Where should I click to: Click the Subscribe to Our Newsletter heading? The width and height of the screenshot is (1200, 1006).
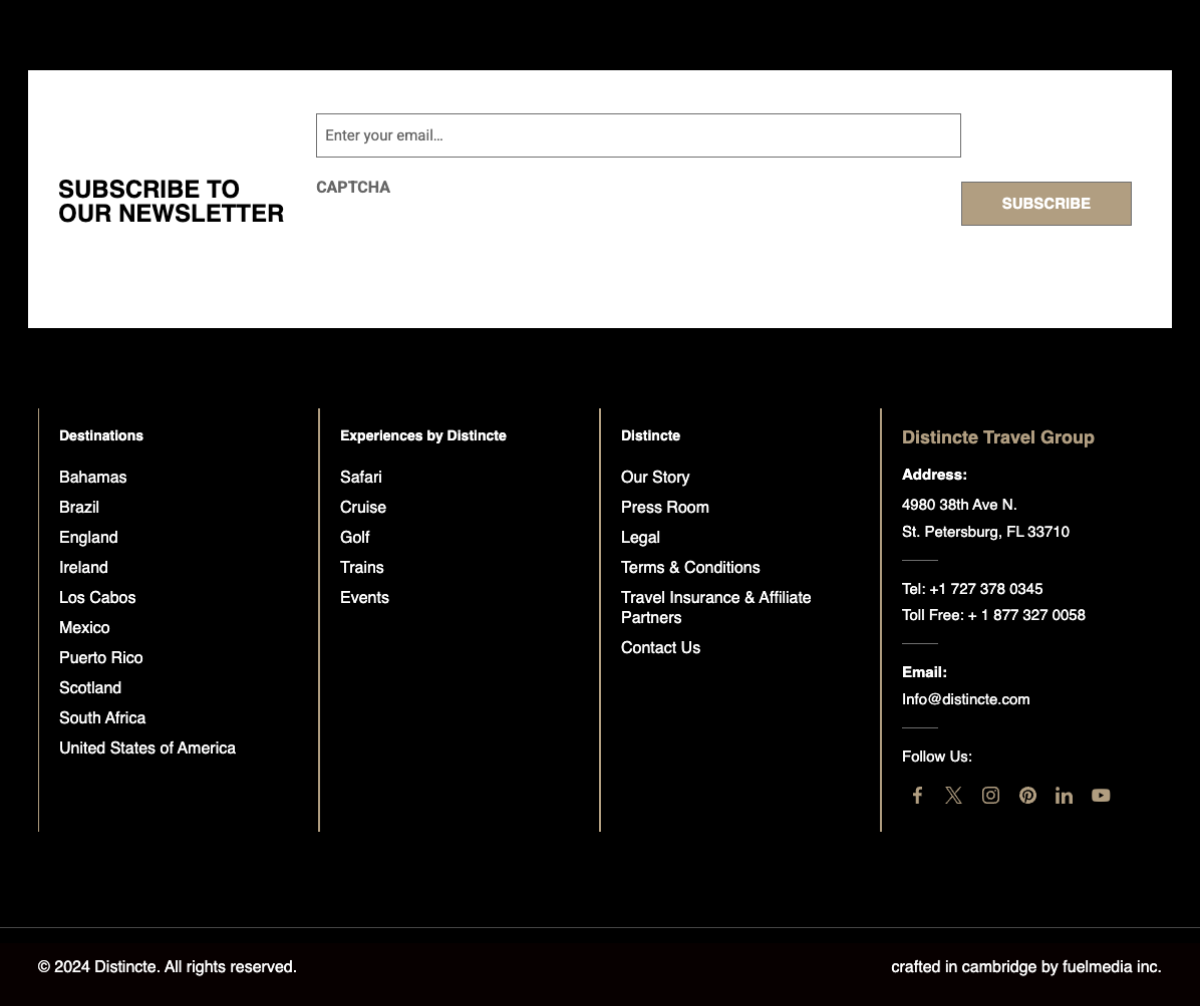tap(171, 201)
